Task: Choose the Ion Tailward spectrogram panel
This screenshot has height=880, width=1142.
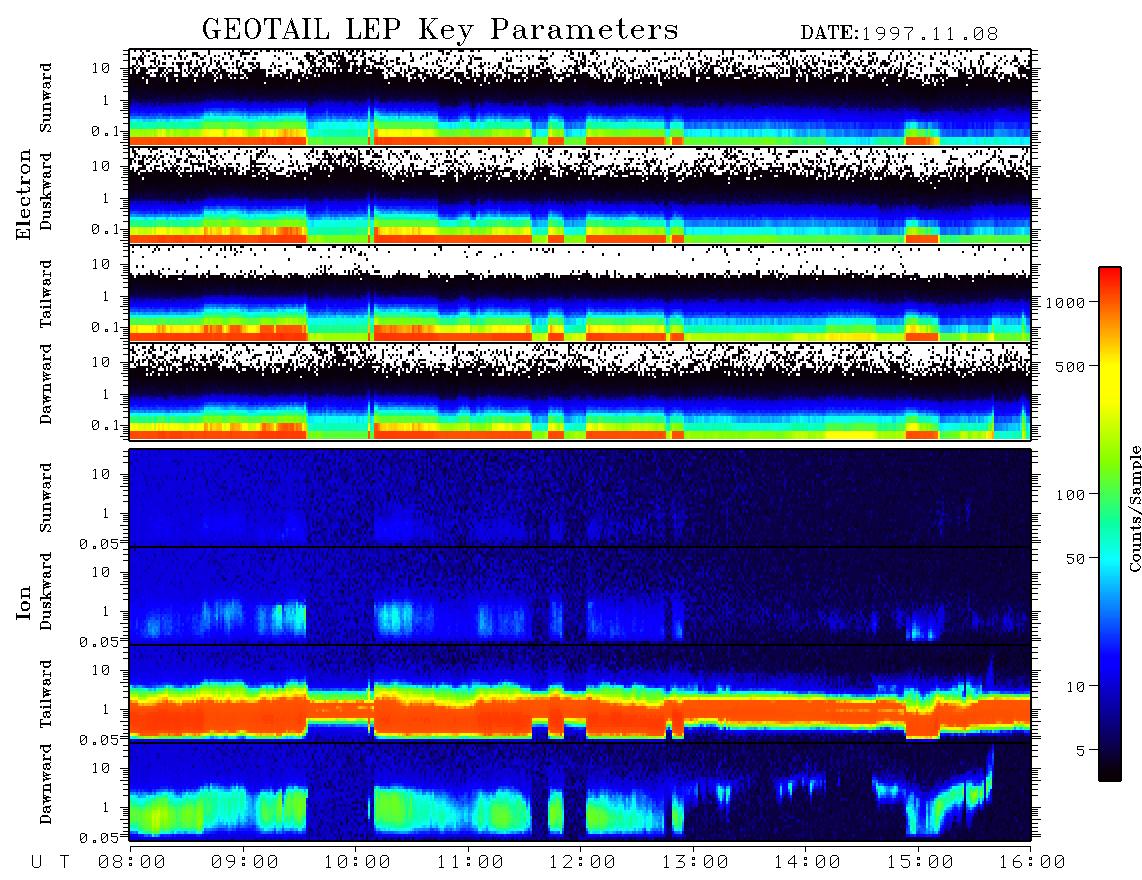Action: [580, 694]
